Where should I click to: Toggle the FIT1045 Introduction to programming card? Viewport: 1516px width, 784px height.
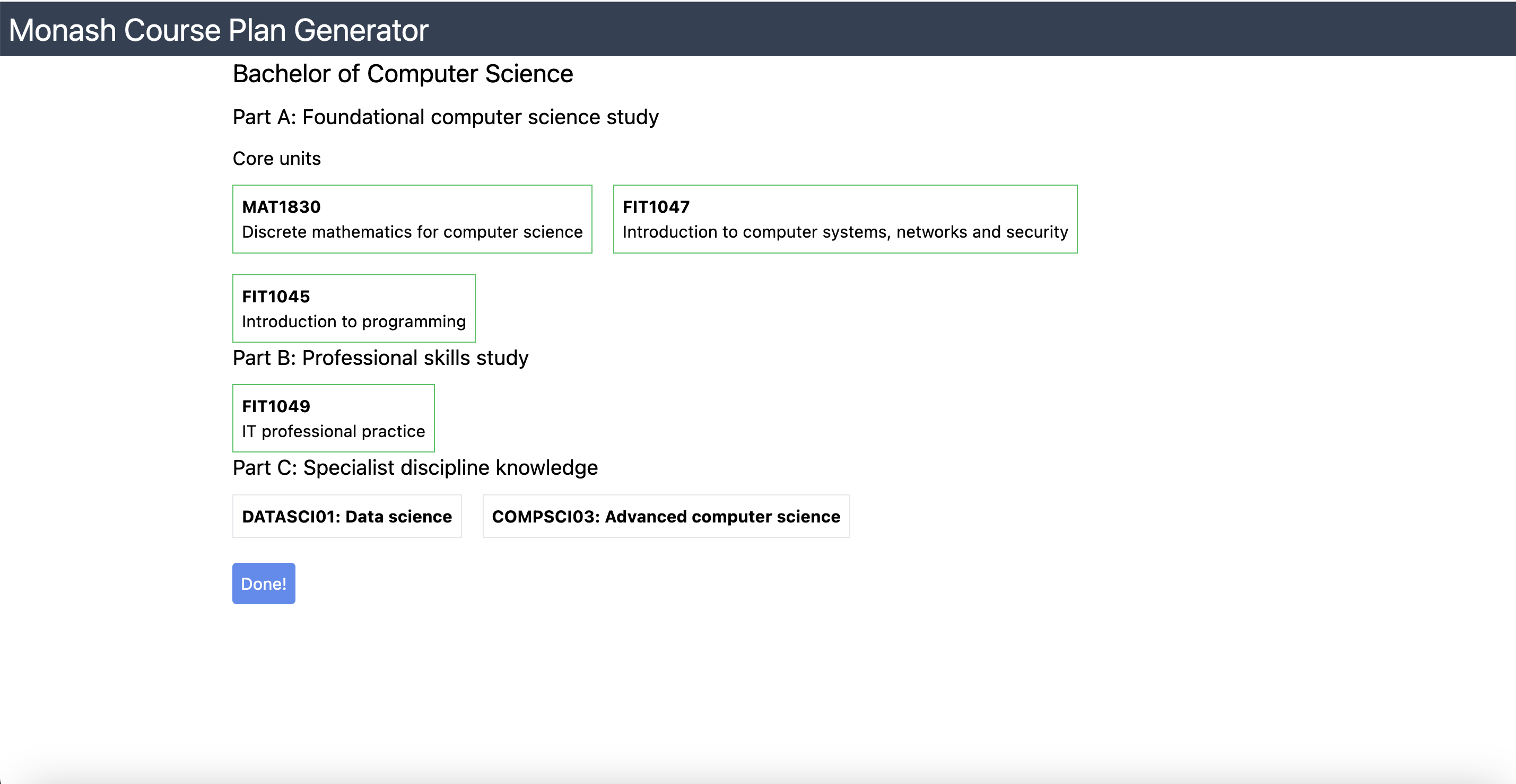tap(354, 308)
